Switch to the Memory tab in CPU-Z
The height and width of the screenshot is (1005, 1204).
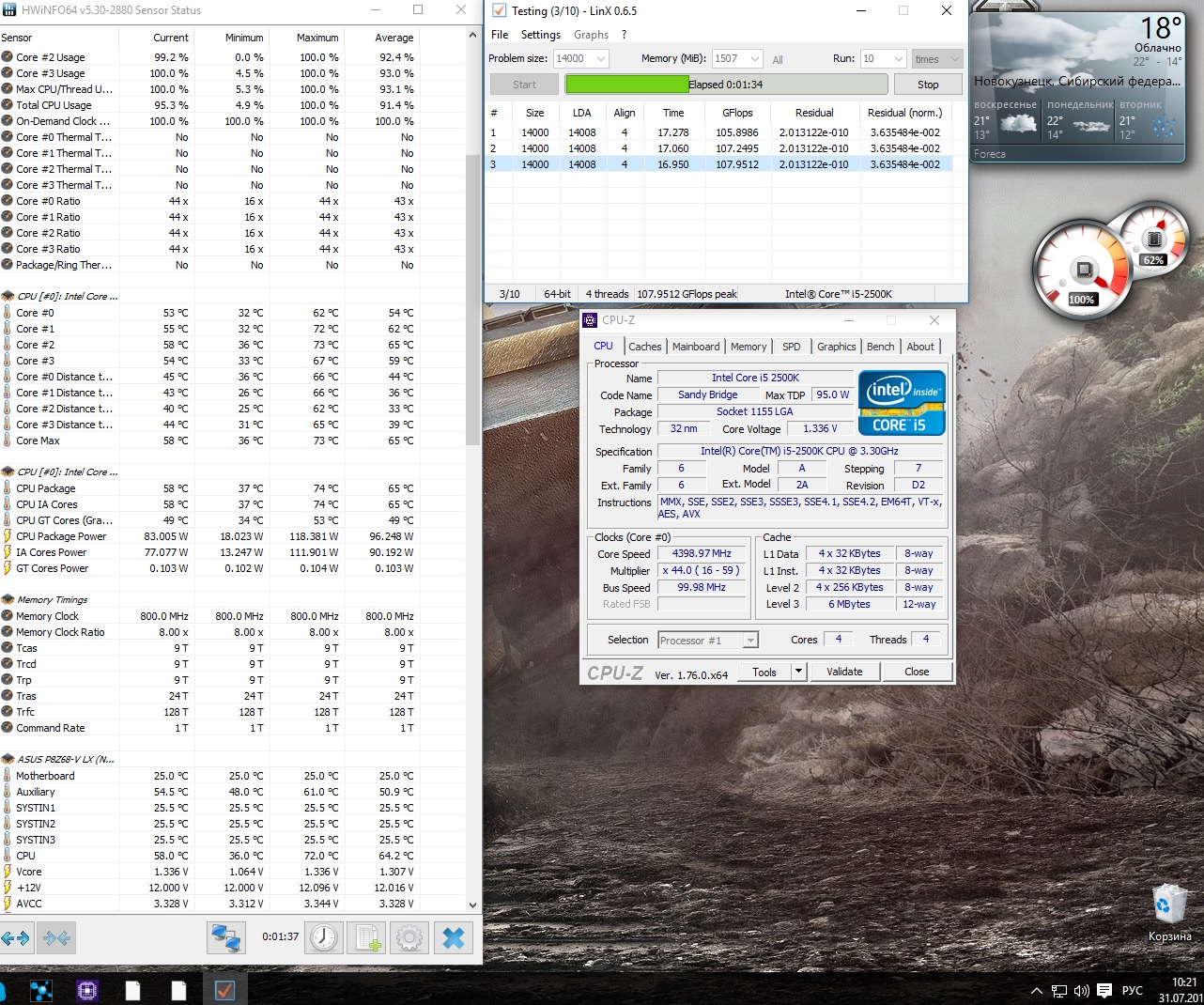click(749, 347)
